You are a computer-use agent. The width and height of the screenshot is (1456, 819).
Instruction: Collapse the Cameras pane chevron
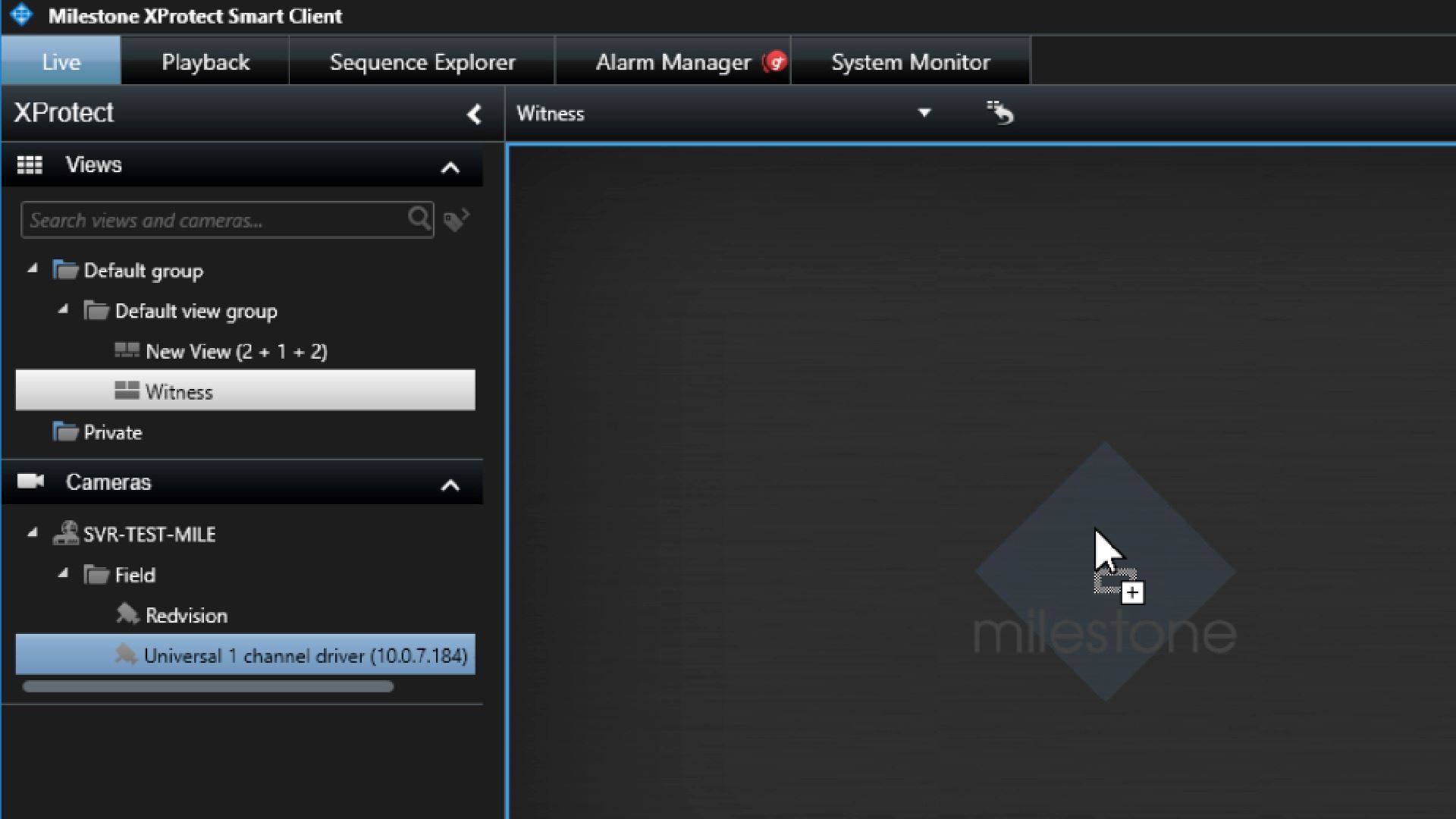pyautogui.click(x=450, y=485)
